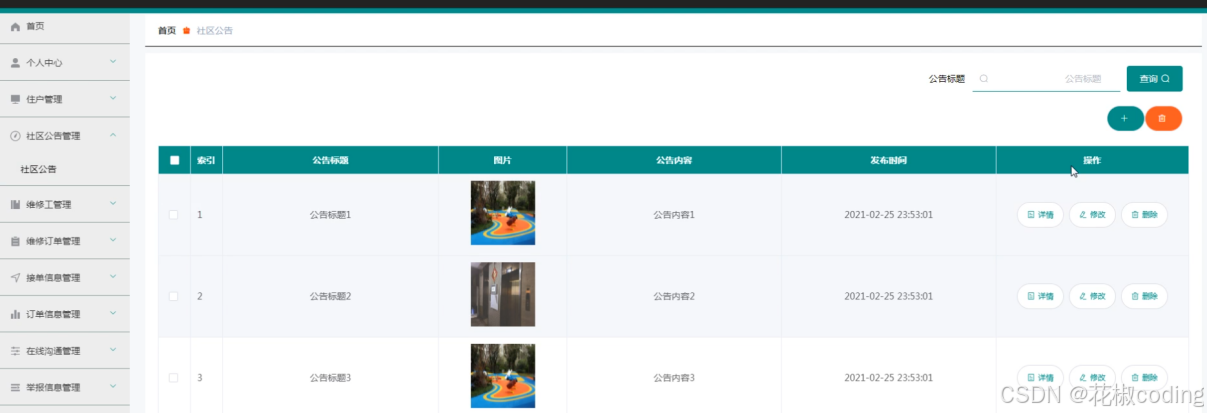Open the 订单信息管理 sidebar menu
1208x414 pixels.
[65, 314]
